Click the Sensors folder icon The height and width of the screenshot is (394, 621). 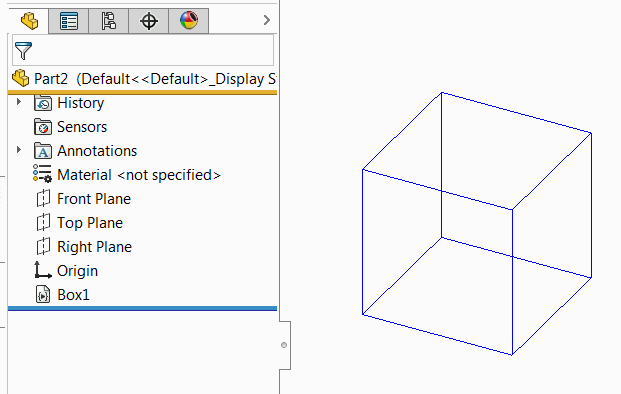coord(43,127)
